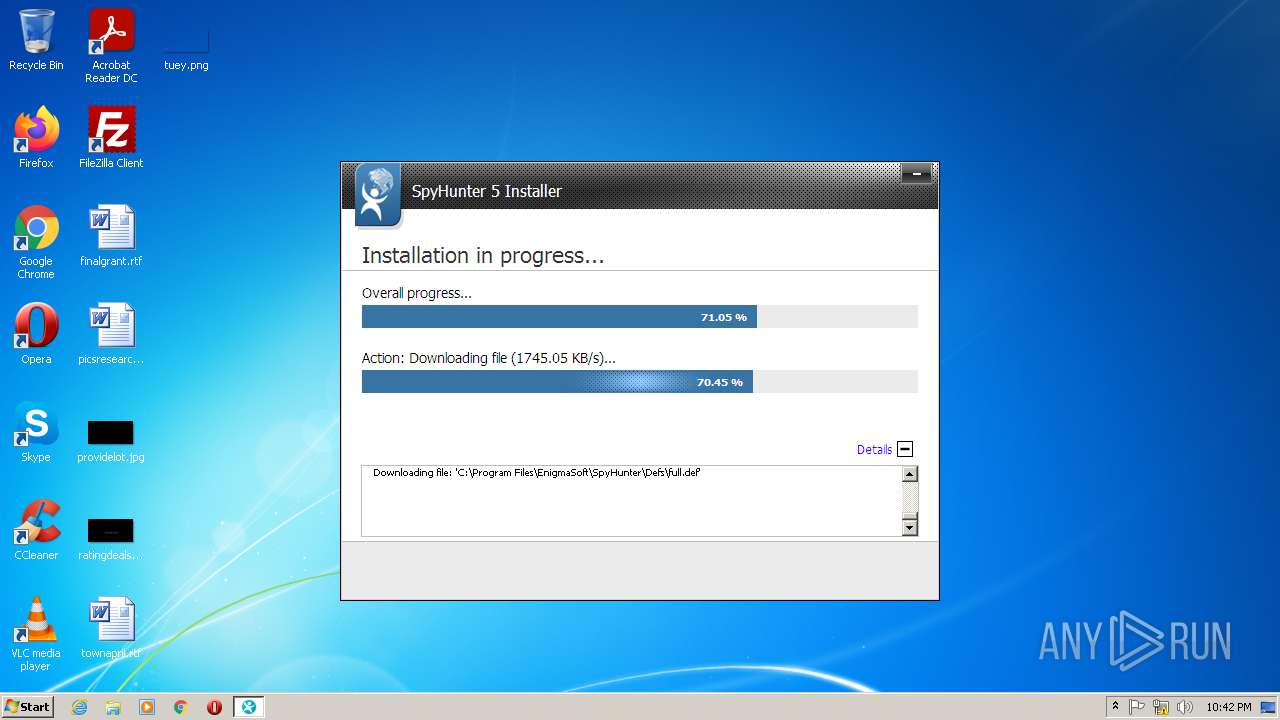Launch Skype from the desktop

(36, 432)
